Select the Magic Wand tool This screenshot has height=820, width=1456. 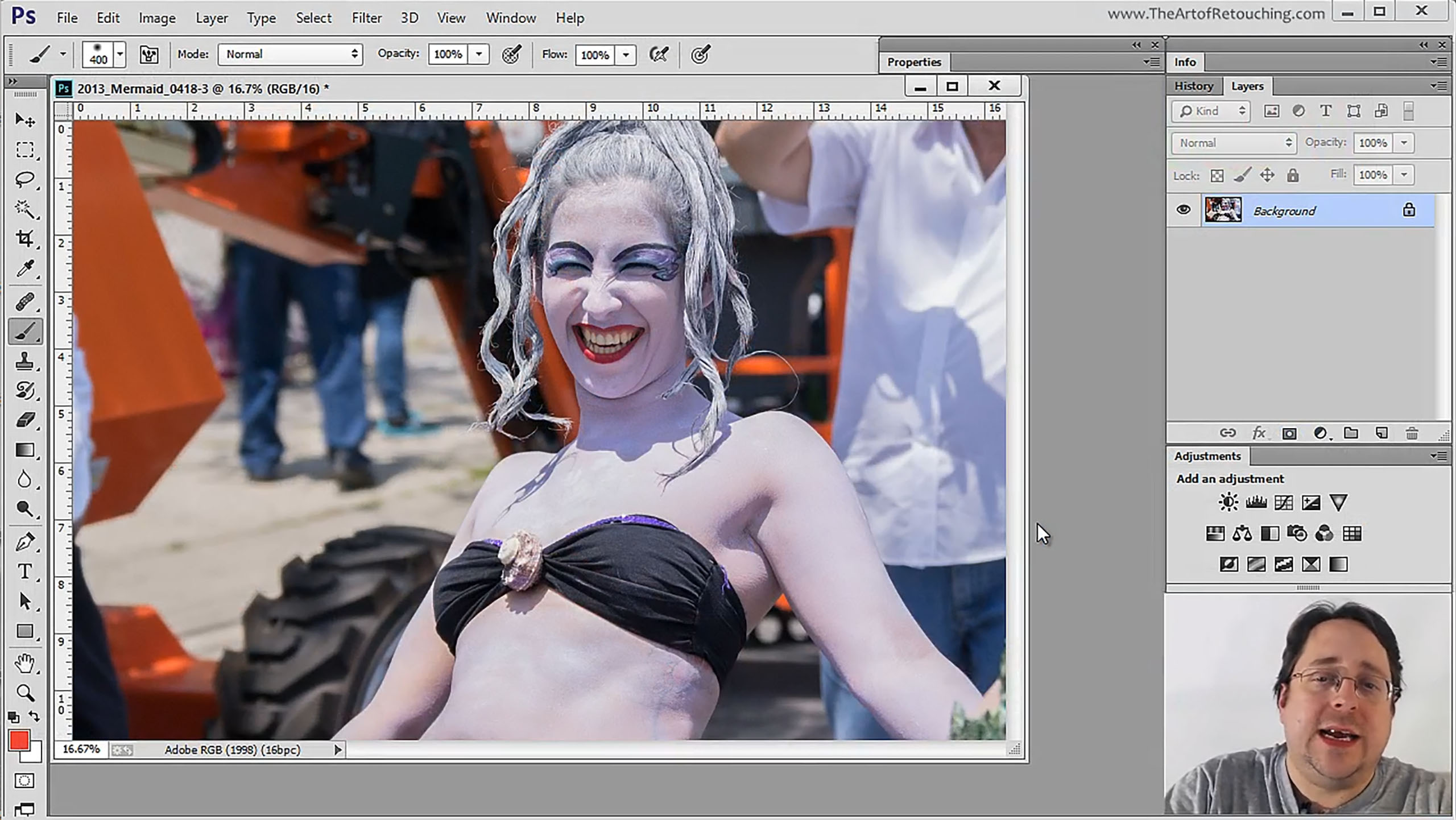tap(24, 209)
